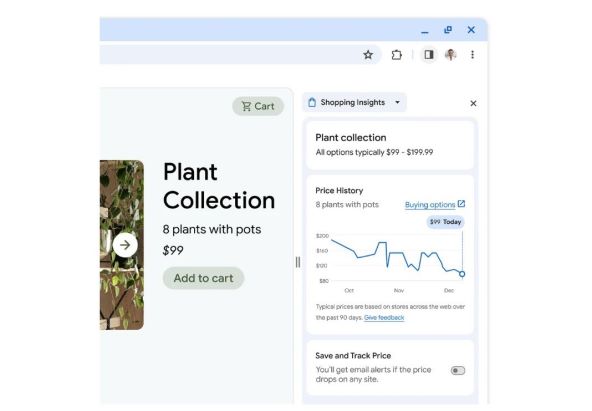
Task: Open the Buying options link
Action: [430, 205]
